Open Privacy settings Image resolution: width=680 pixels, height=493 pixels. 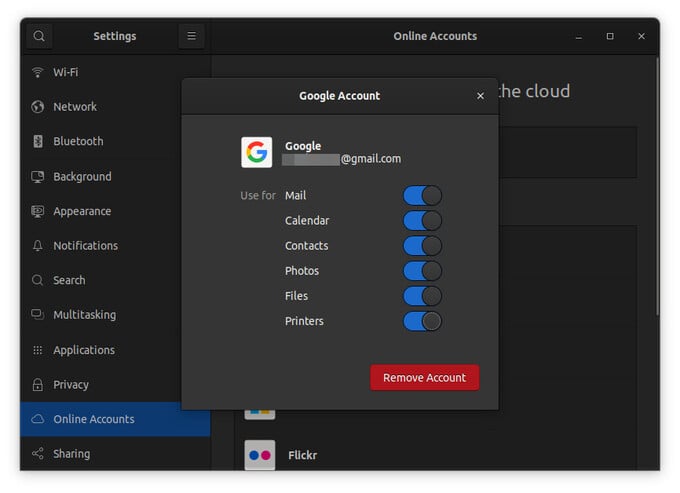click(115, 385)
